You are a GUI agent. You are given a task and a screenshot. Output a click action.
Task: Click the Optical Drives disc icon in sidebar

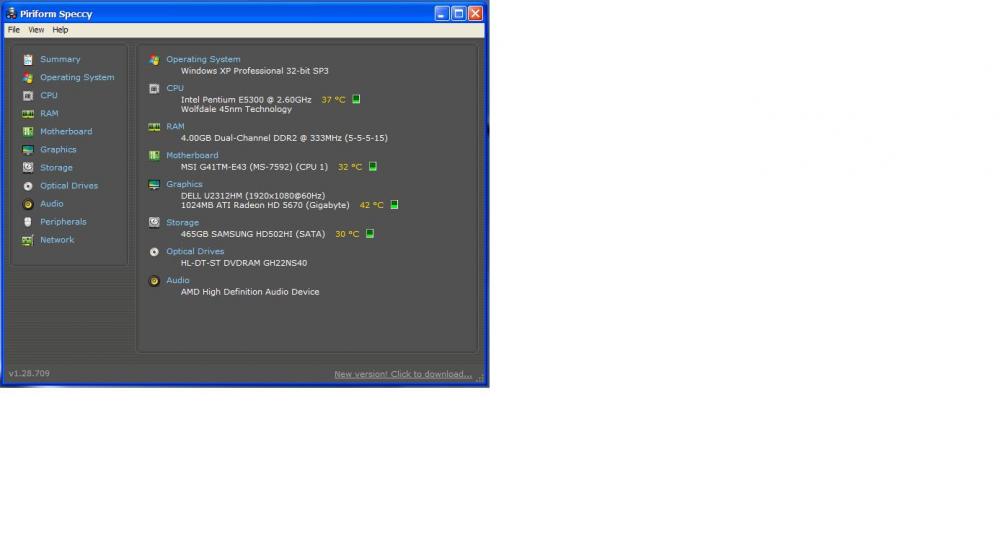[28, 186]
